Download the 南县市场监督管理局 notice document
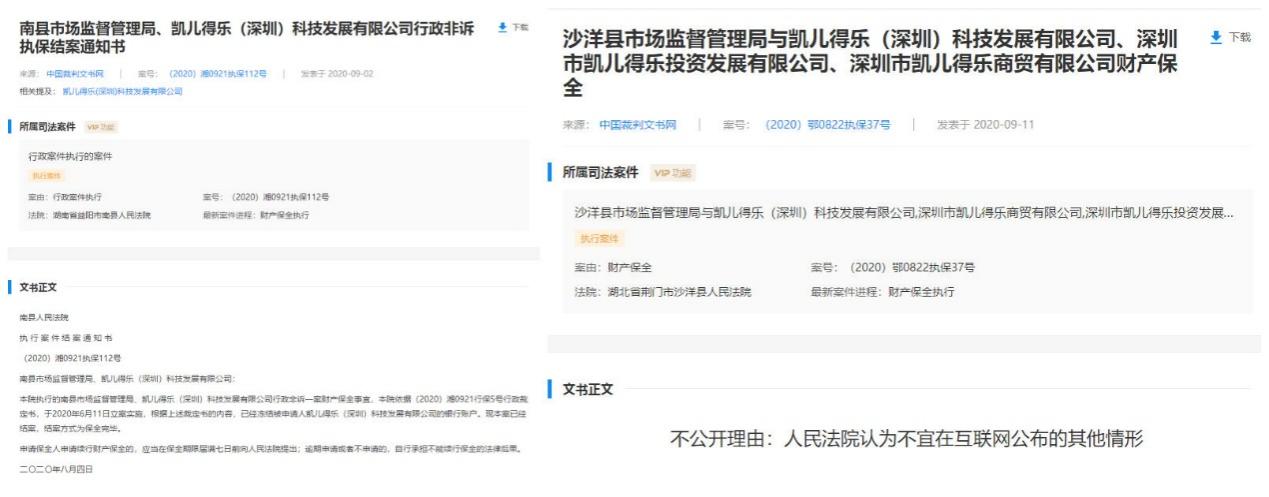 (x=512, y=27)
